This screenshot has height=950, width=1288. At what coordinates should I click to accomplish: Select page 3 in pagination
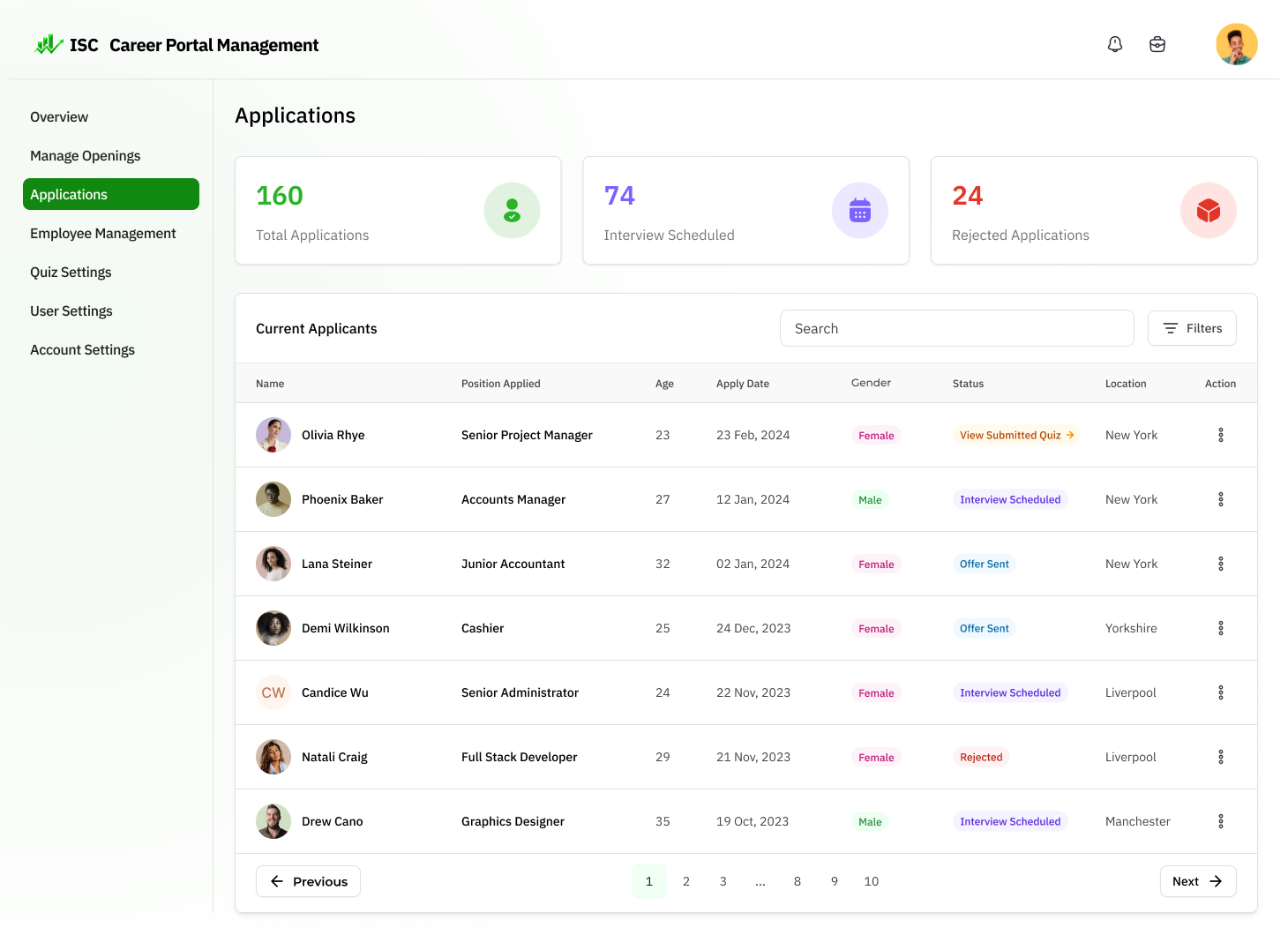(x=723, y=881)
